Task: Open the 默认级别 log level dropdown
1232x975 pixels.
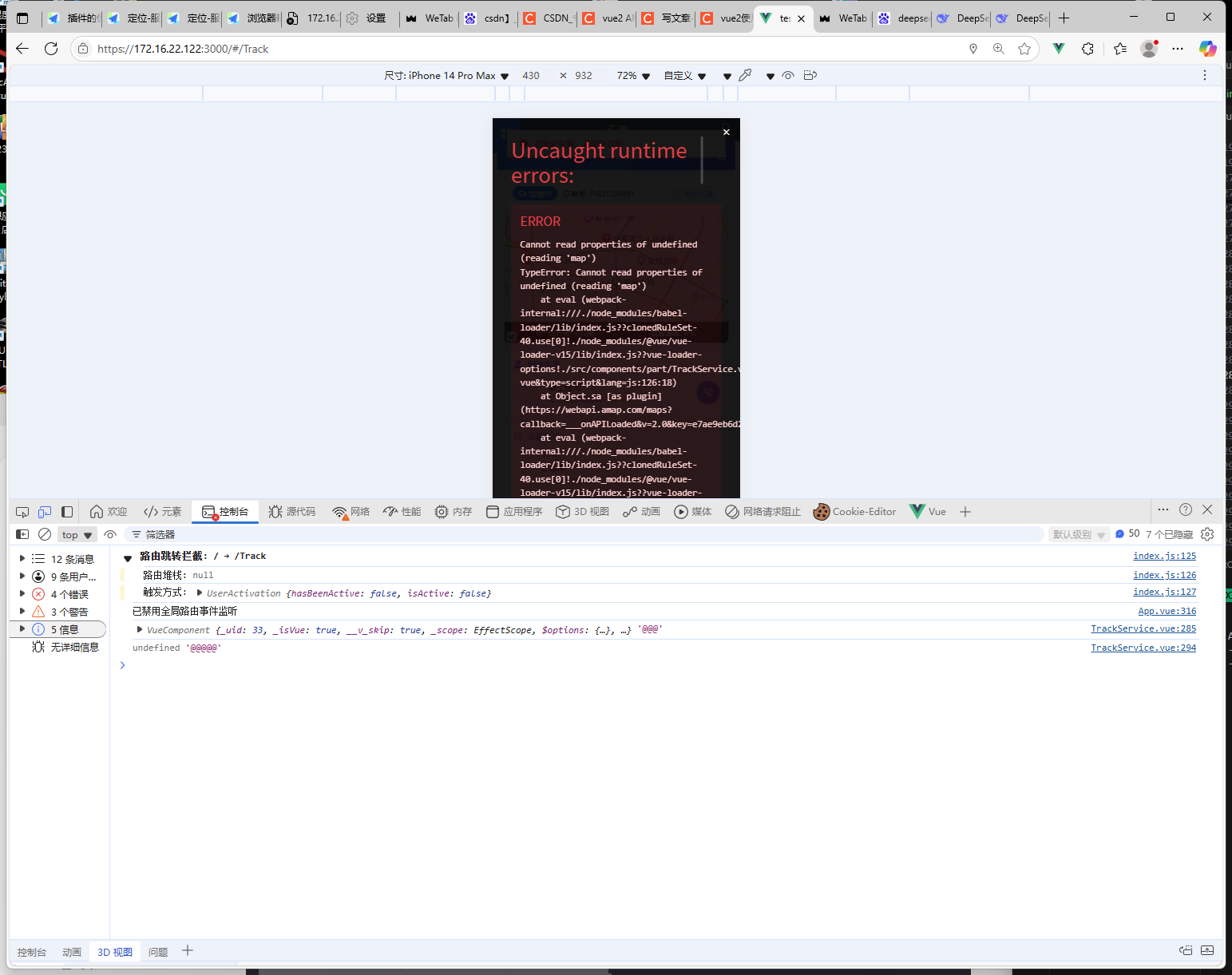Action: [1079, 534]
